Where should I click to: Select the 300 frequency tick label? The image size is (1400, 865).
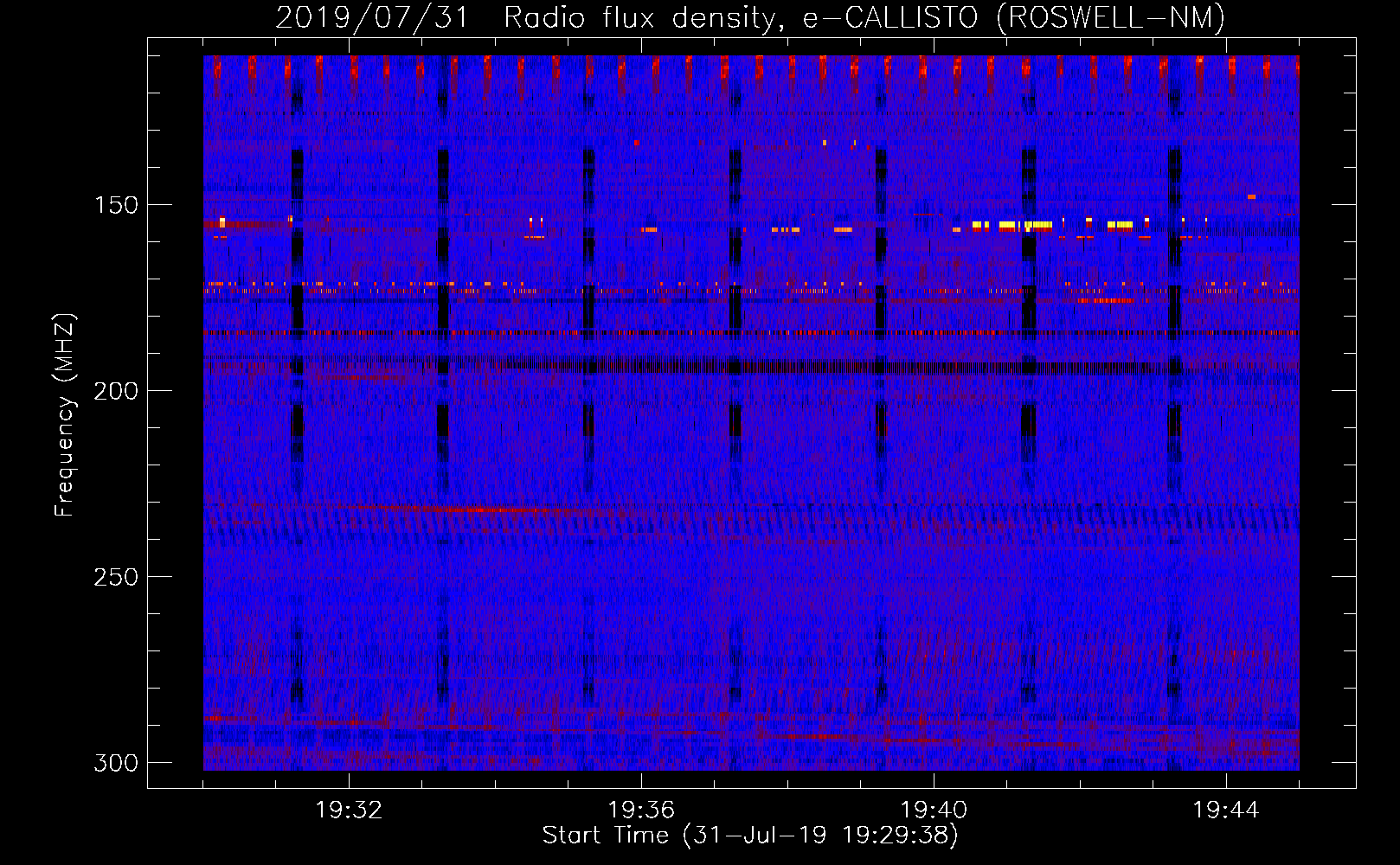pos(116,763)
